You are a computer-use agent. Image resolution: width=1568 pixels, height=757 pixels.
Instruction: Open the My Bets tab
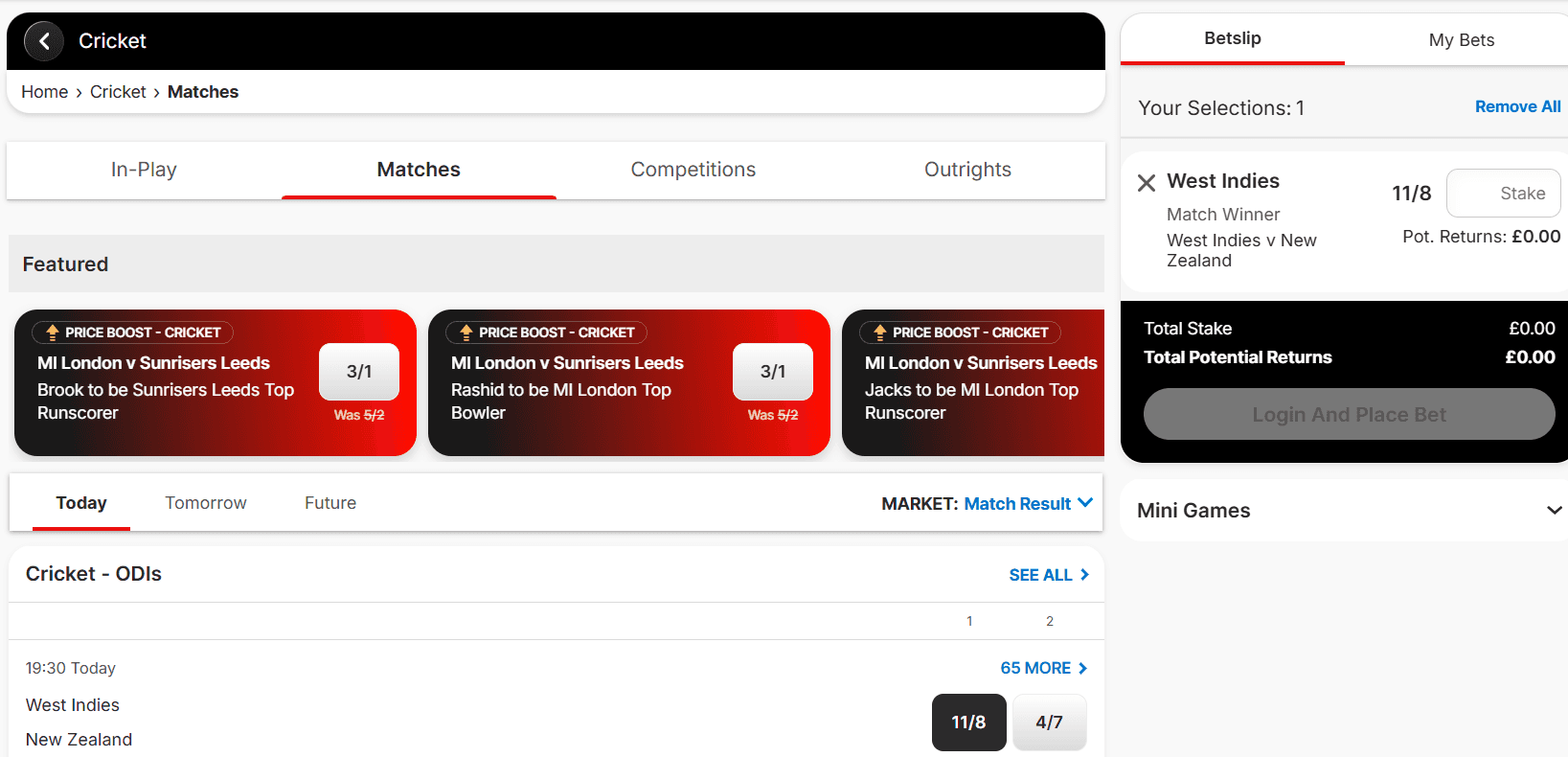(1461, 40)
